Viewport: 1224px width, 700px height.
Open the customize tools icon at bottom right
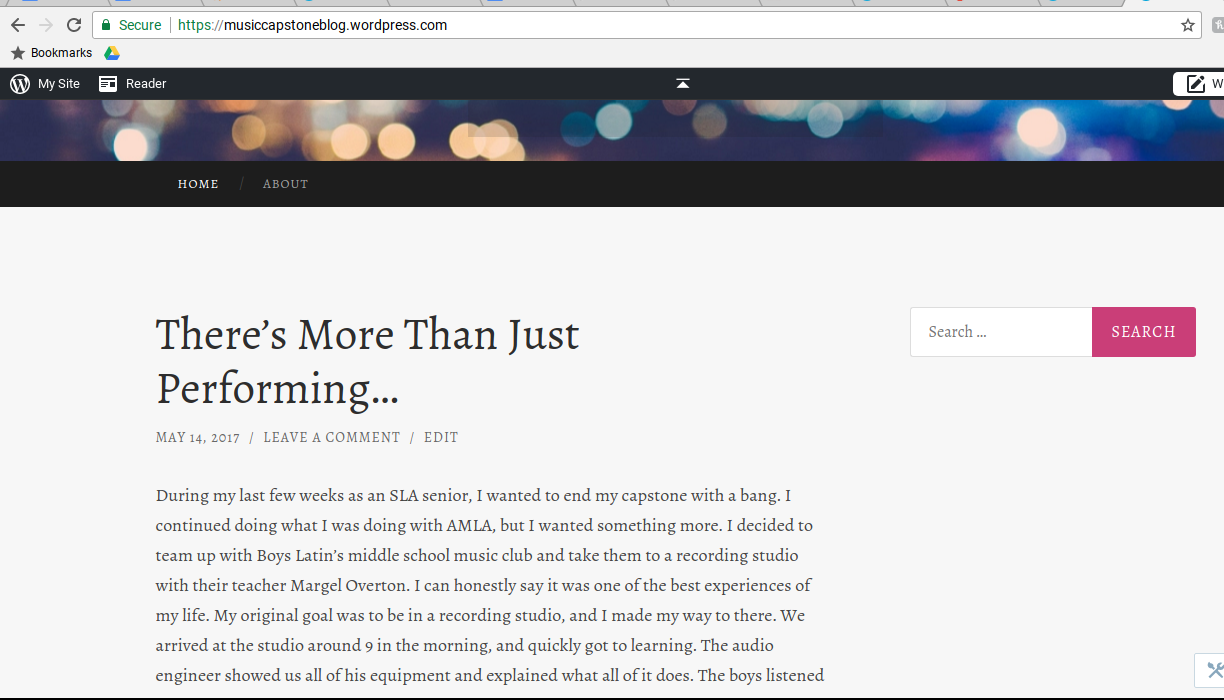point(1213,670)
